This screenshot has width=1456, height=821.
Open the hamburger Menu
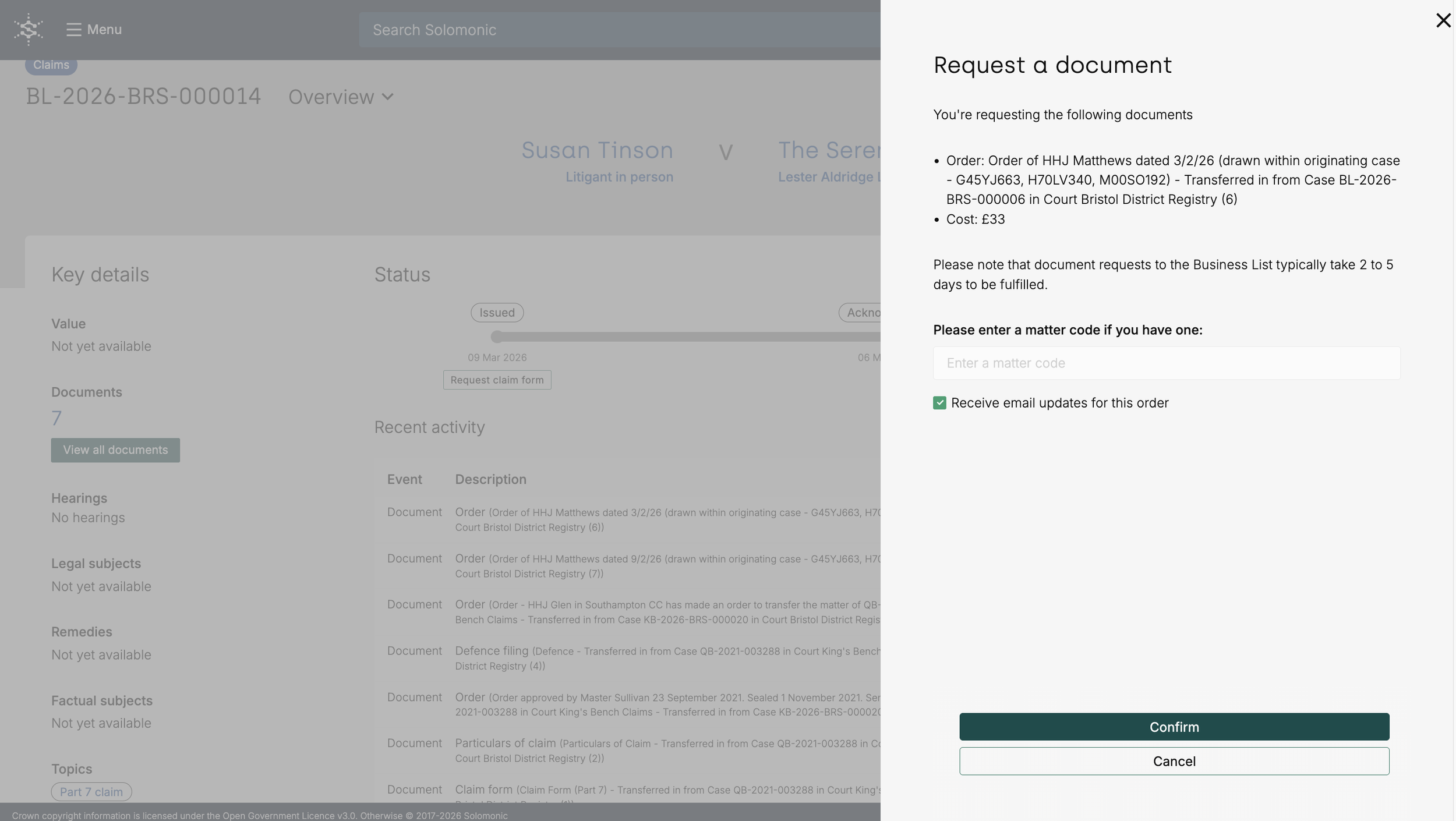pos(74,30)
